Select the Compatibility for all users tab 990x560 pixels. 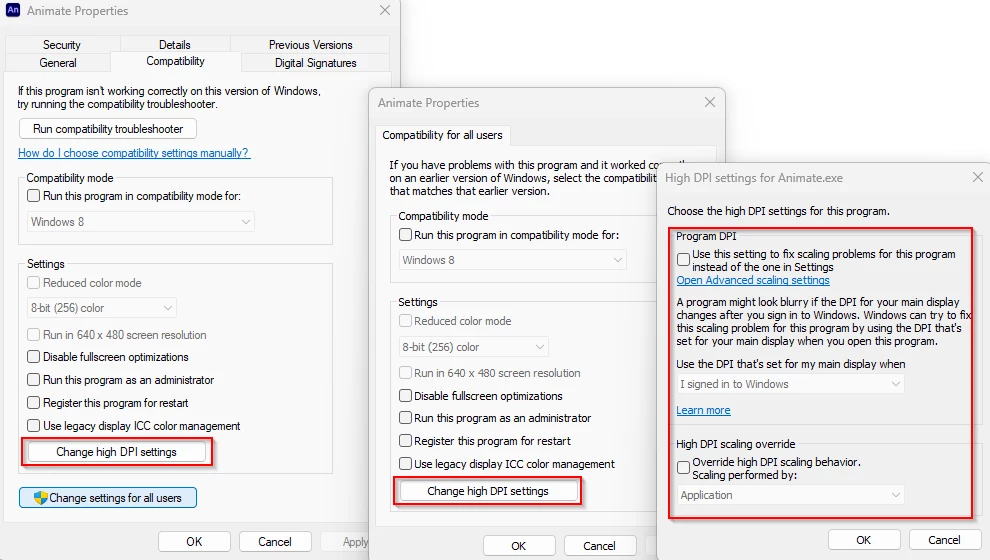coord(443,135)
